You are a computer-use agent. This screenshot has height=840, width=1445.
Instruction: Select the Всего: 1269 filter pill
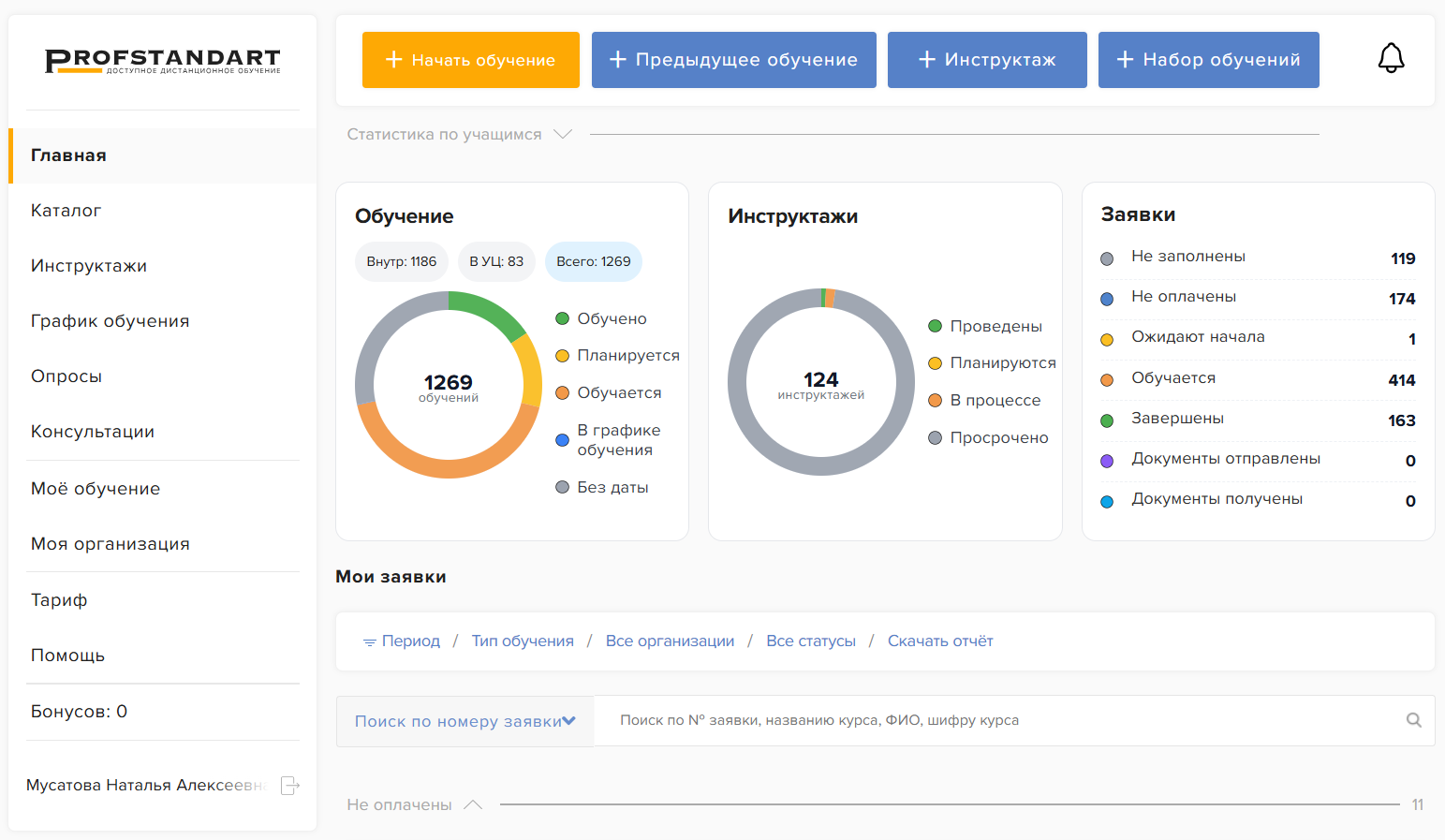594,261
